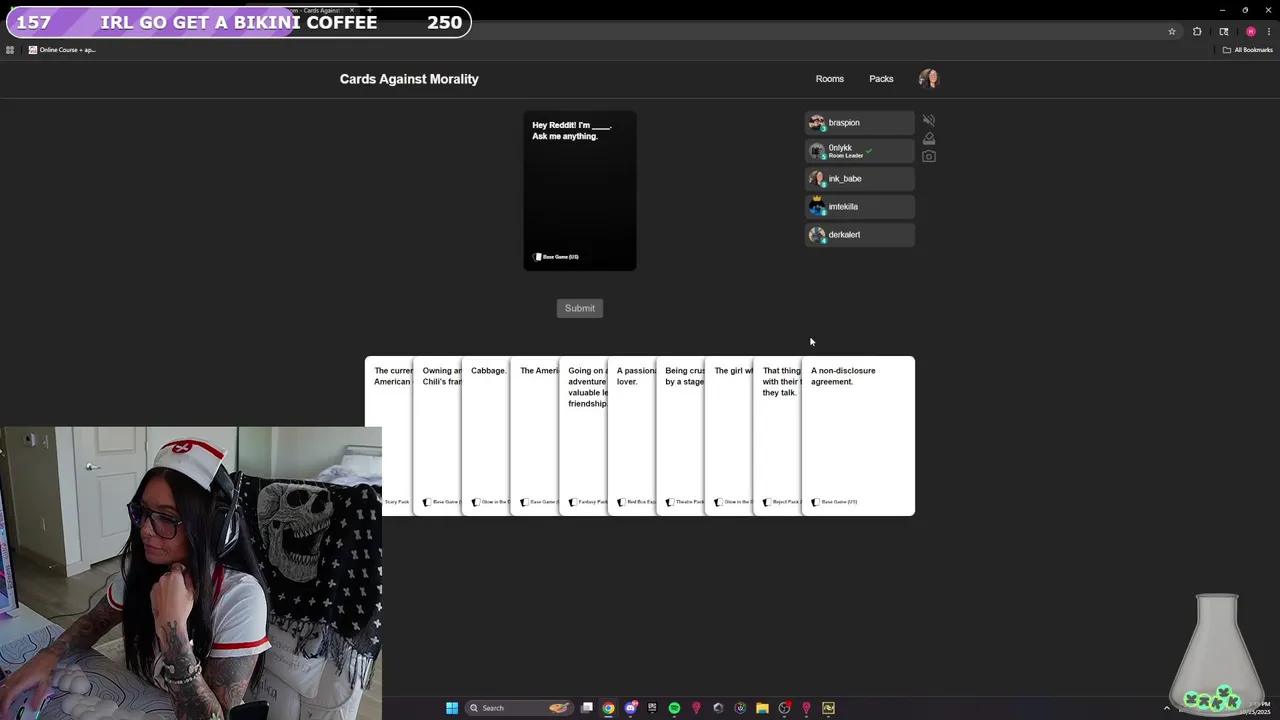This screenshot has height=720, width=1280.
Task: Pick the 'A passionate lover' card
Action: 632,436
